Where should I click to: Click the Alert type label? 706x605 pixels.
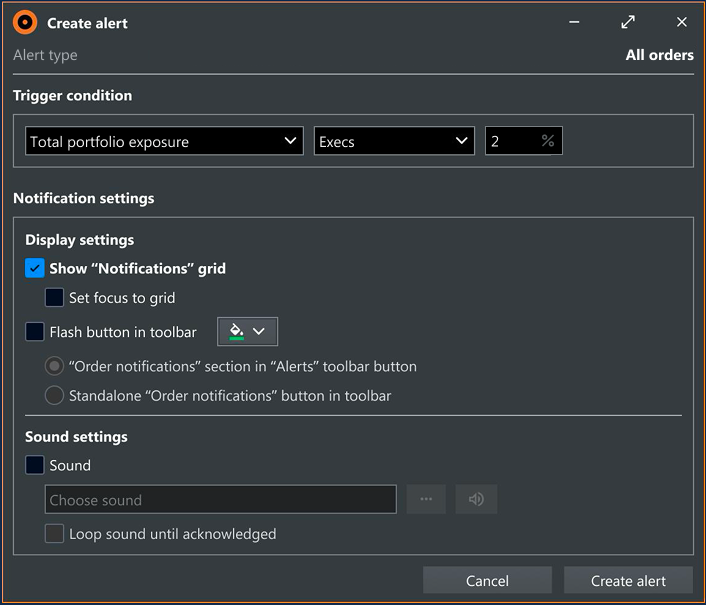pos(45,55)
